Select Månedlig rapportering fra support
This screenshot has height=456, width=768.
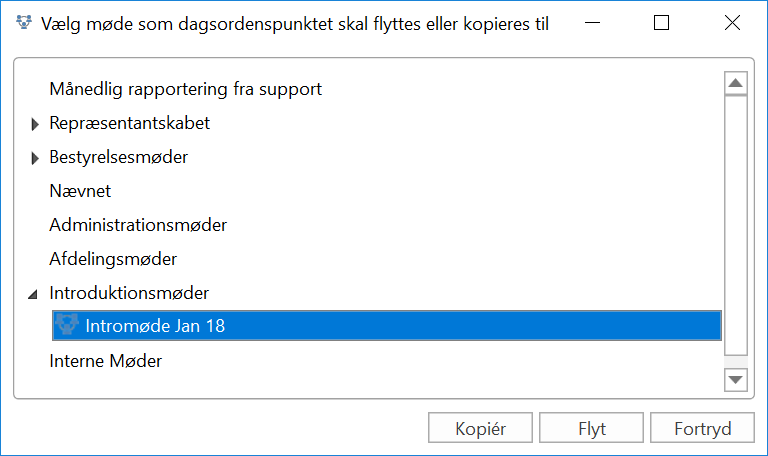[185, 89]
